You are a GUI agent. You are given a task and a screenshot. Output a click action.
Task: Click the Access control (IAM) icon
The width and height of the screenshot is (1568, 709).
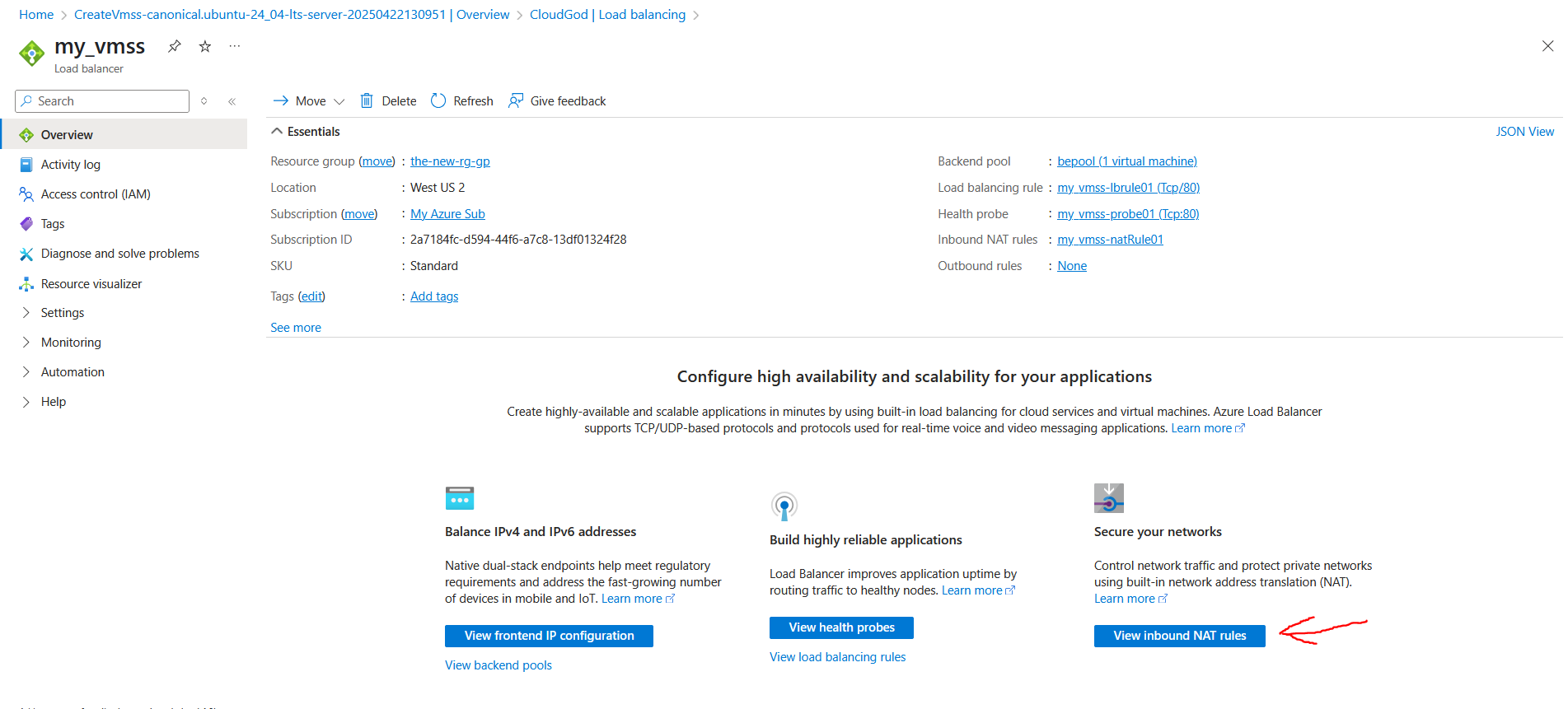click(x=26, y=194)
